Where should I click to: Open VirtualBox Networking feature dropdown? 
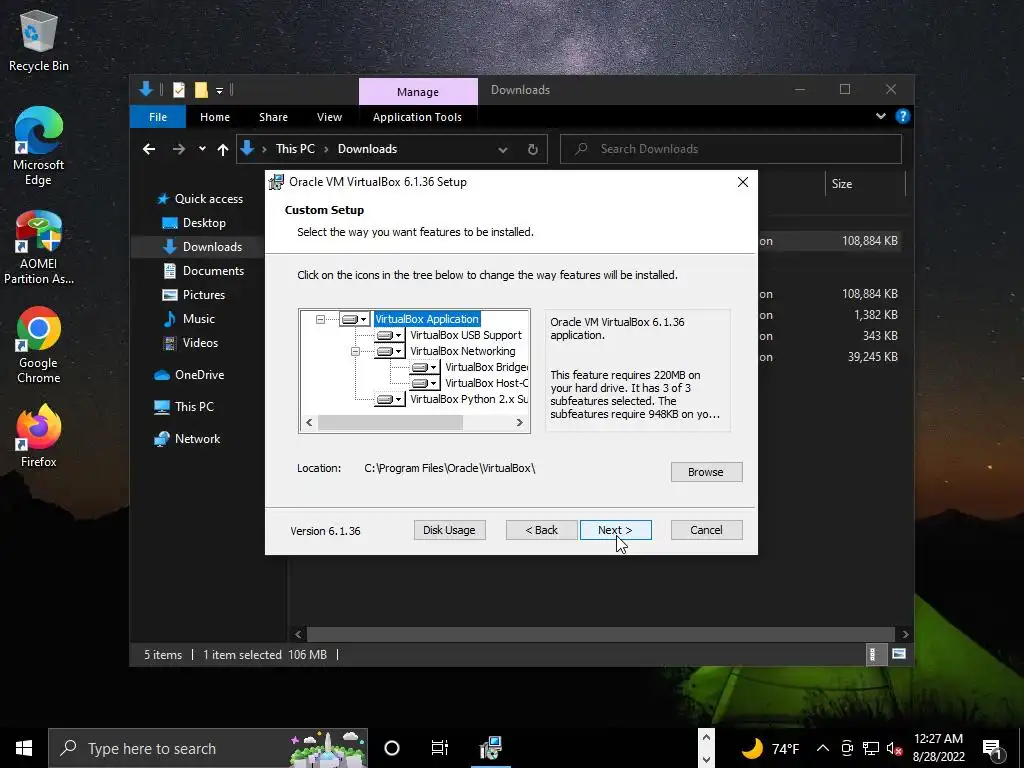coord(389,351)
